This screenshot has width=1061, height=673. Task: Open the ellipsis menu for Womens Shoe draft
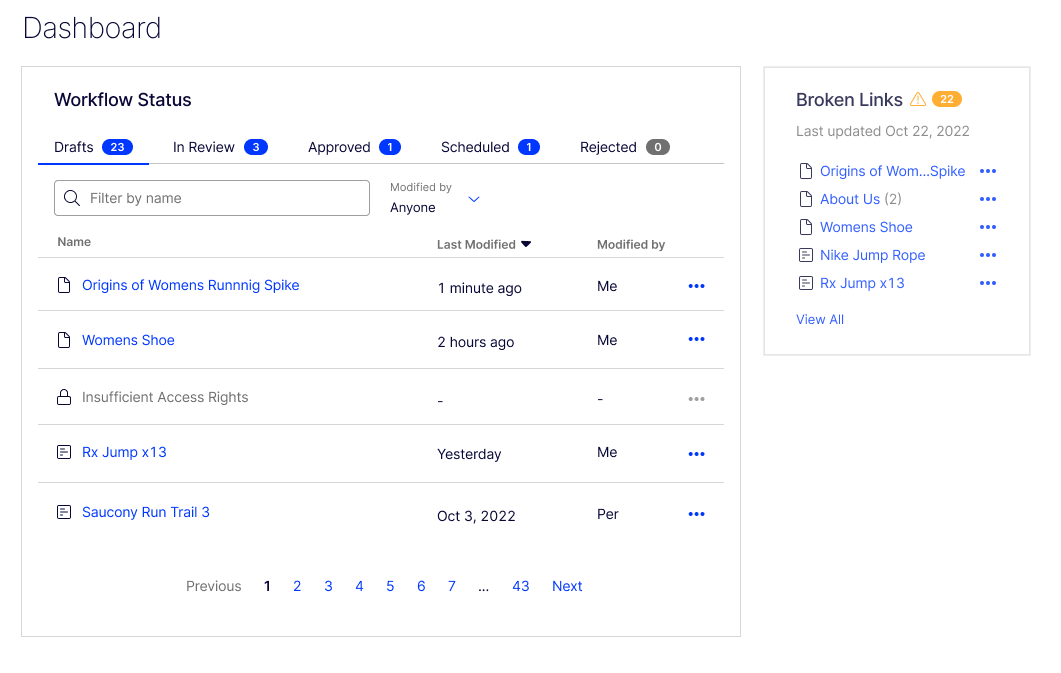tap(696, 340)
